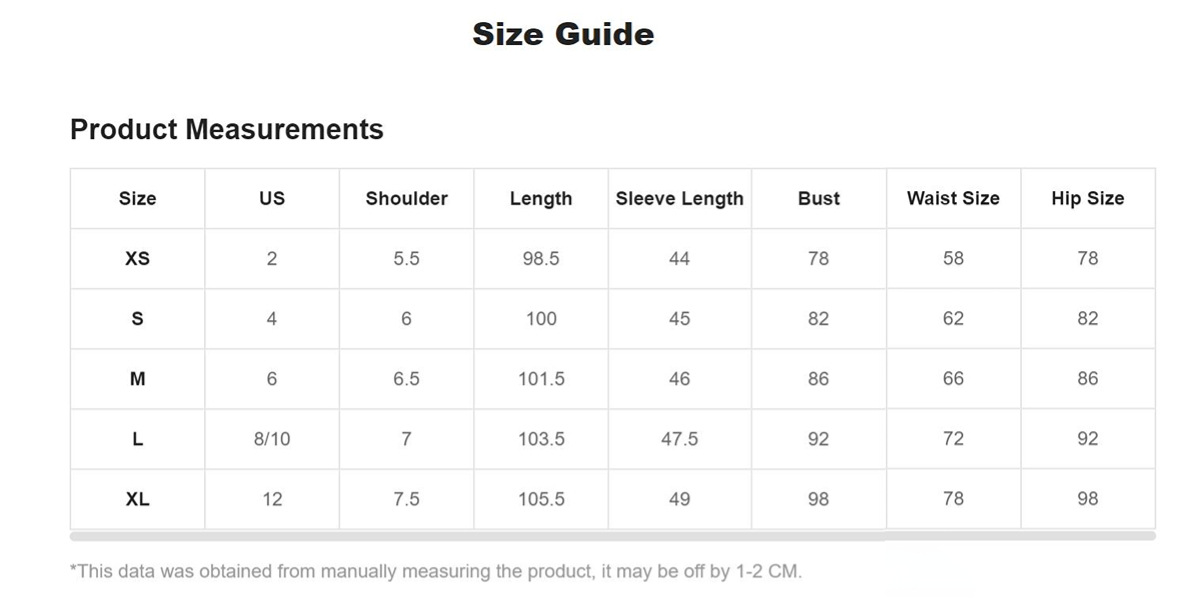1200x600 pixels.
Task: Click the XL size row label
Action: (137, 498)
